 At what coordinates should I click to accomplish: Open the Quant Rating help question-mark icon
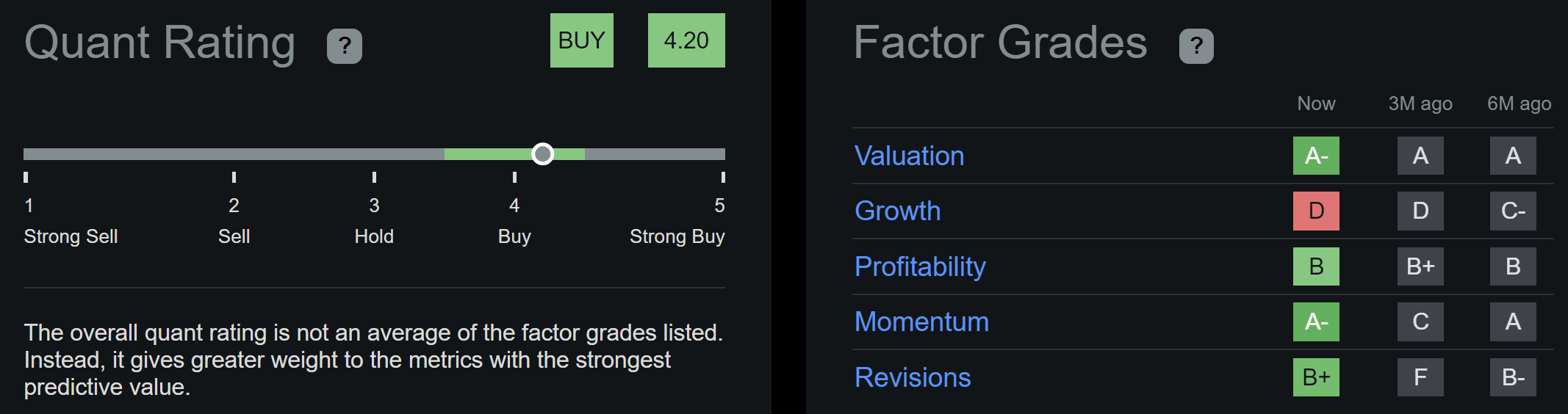345,46
